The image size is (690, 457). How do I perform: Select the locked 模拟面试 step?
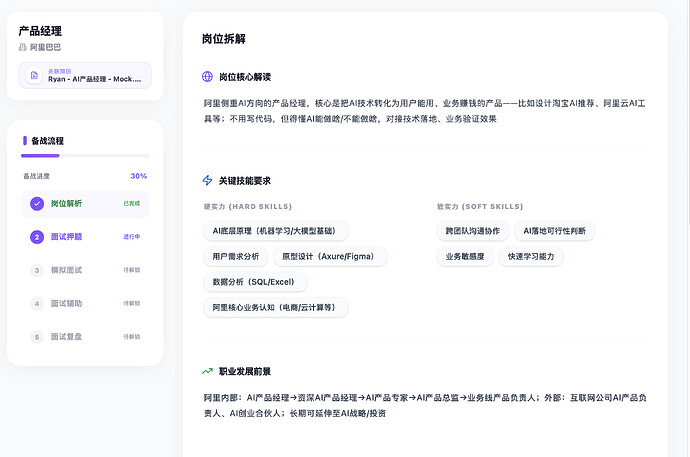85,270
